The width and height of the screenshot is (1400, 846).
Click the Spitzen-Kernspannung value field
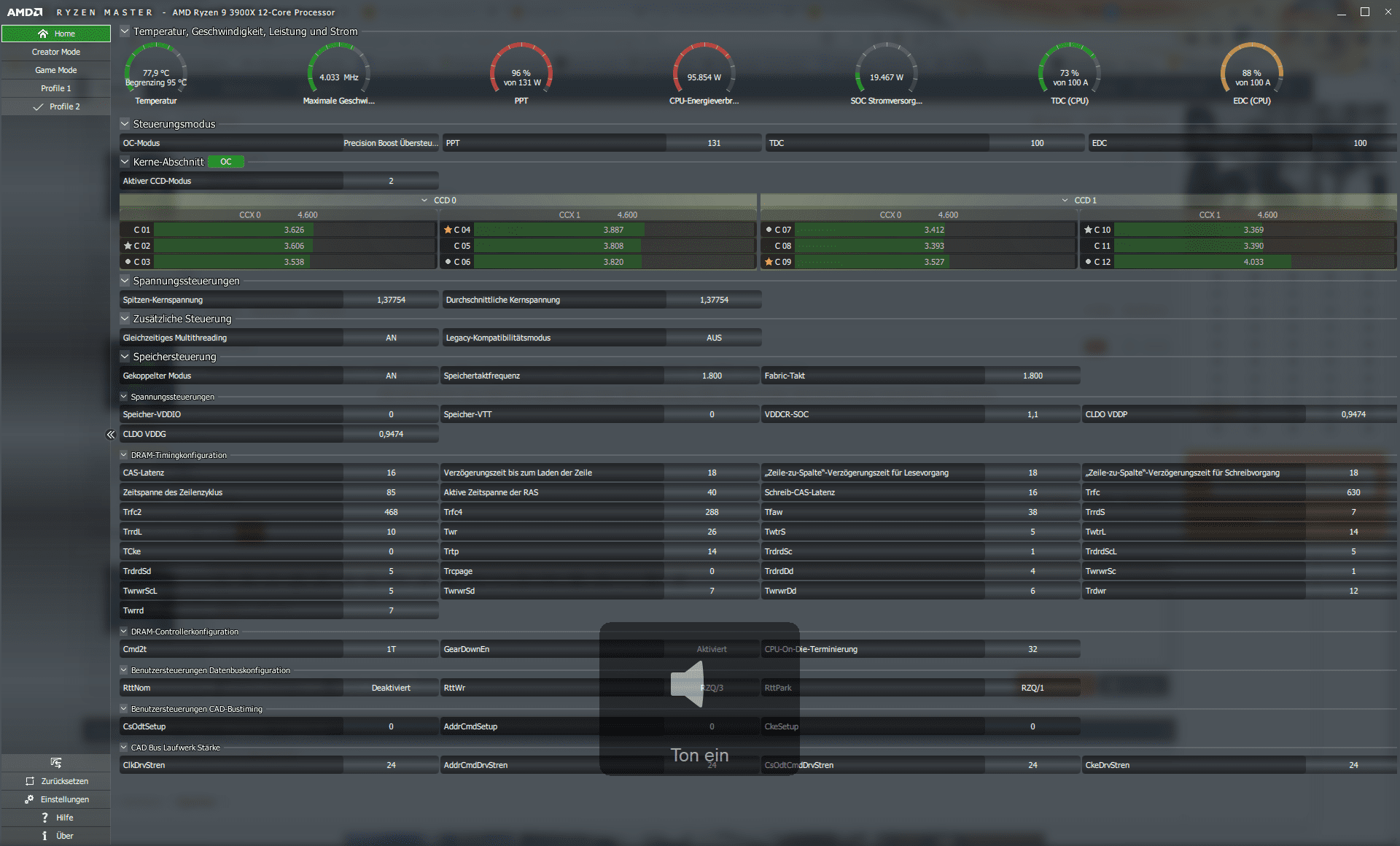(391, 300)
